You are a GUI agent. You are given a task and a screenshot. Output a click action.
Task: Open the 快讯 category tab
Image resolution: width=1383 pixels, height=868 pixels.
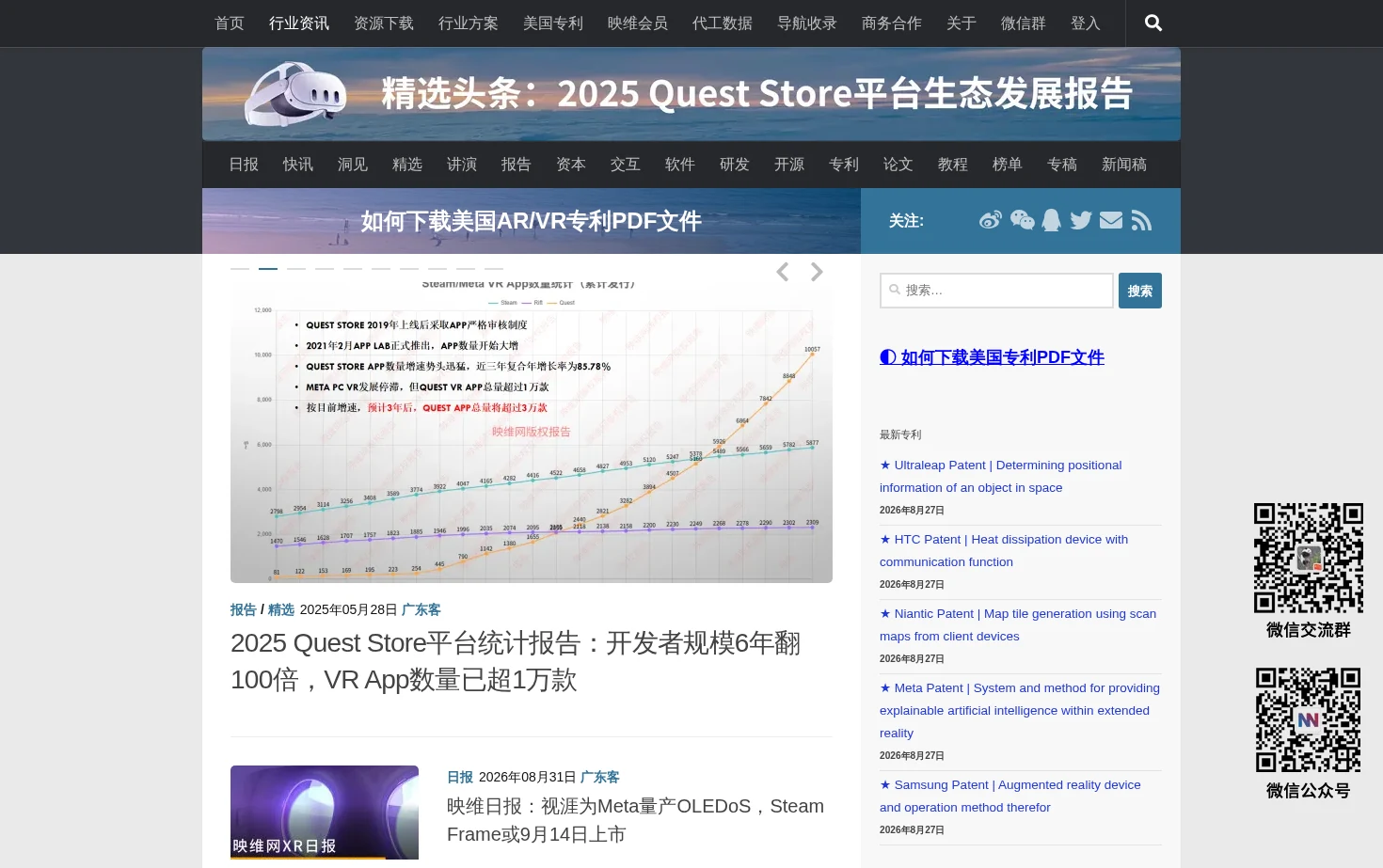click(298, 165)
